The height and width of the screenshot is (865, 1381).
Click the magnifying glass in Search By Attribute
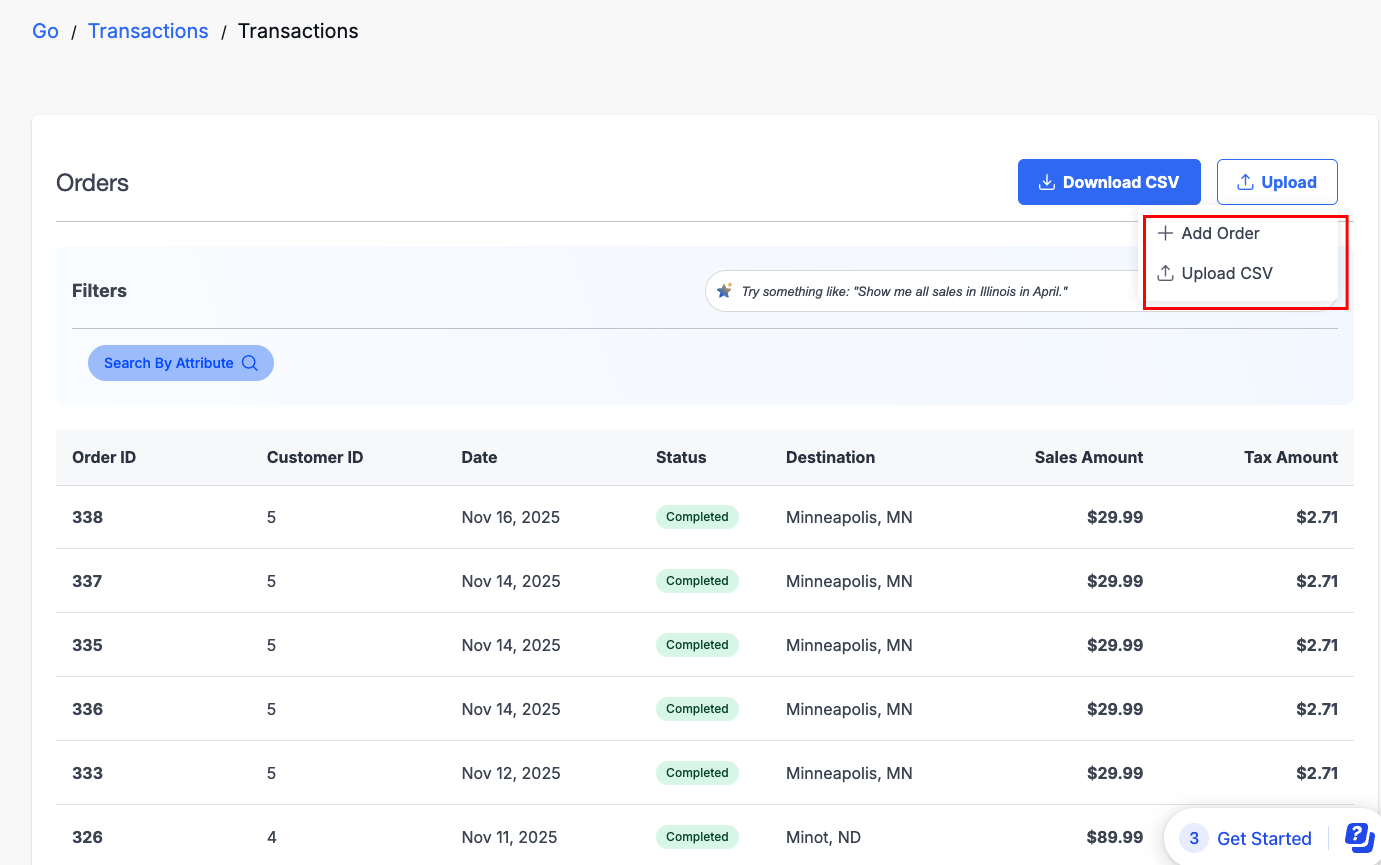[x=250, y=363]
